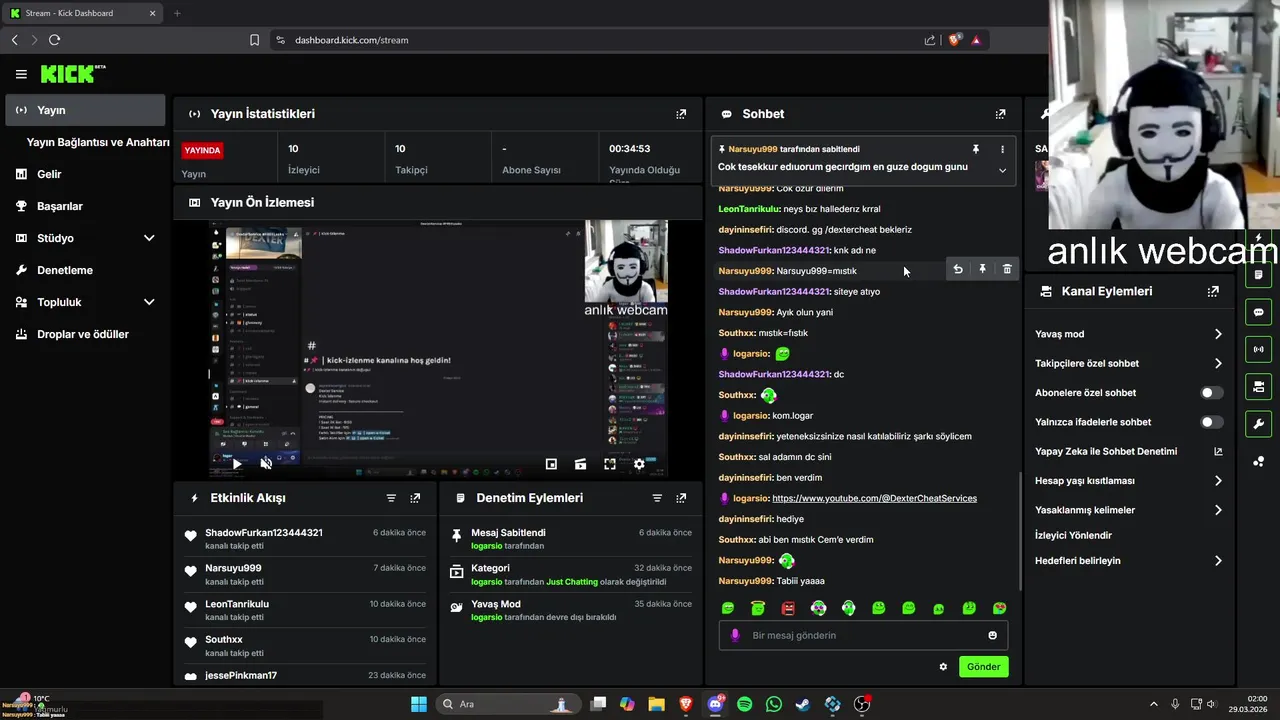Open chat settings gear next to Gönder
This screenshot has width=1280, height=720.
tap(943, 667)
